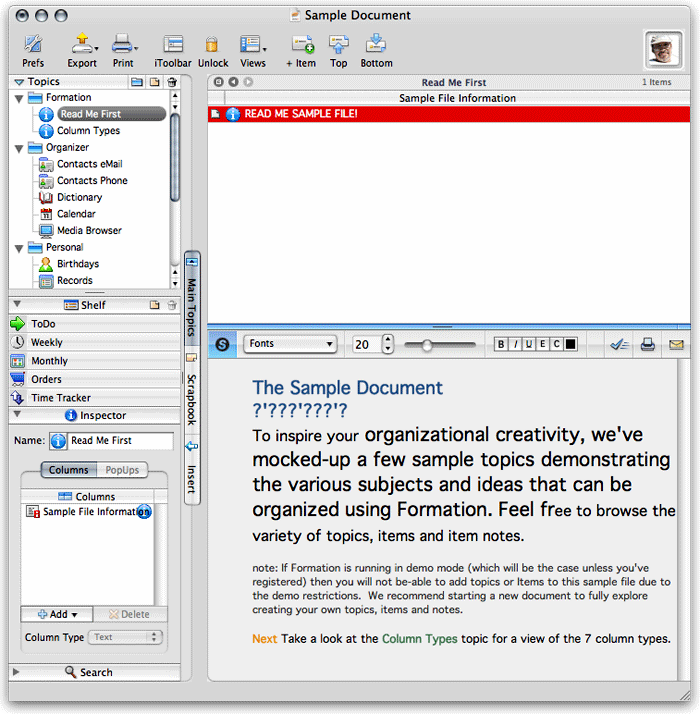Click the printer icon in notes toolbar
The height and width of the screenshot is (714, 700).
648,345
